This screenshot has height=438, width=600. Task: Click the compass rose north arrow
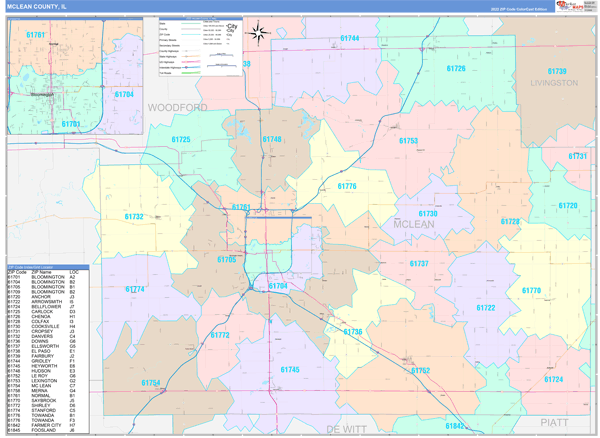[257, 33]
